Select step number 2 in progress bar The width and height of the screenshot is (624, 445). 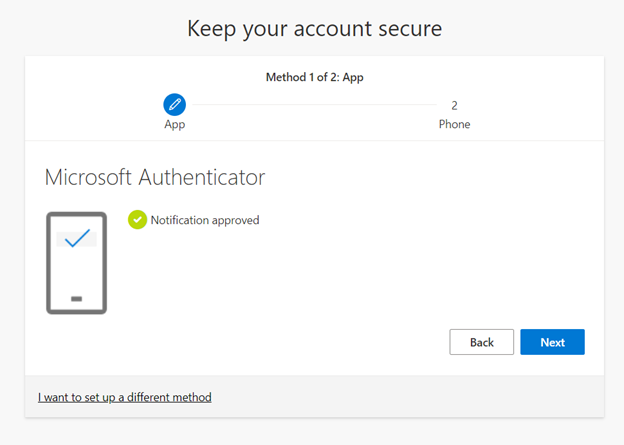(x=454, y=105)
